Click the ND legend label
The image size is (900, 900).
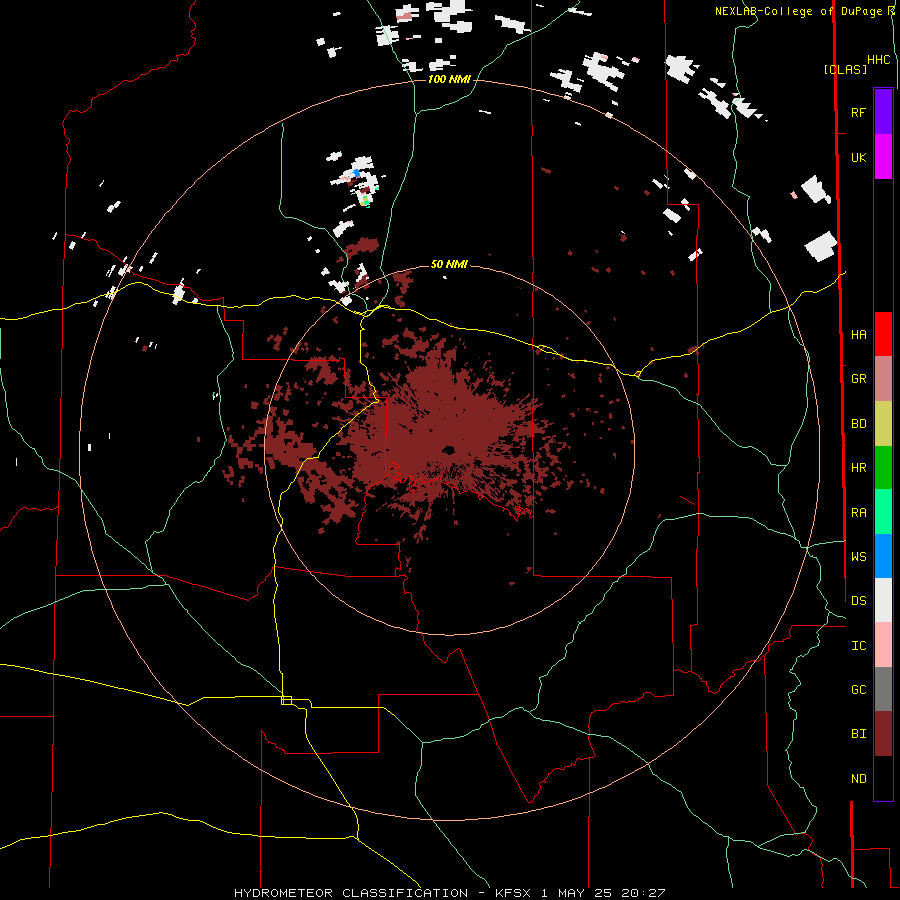point(858,779)
